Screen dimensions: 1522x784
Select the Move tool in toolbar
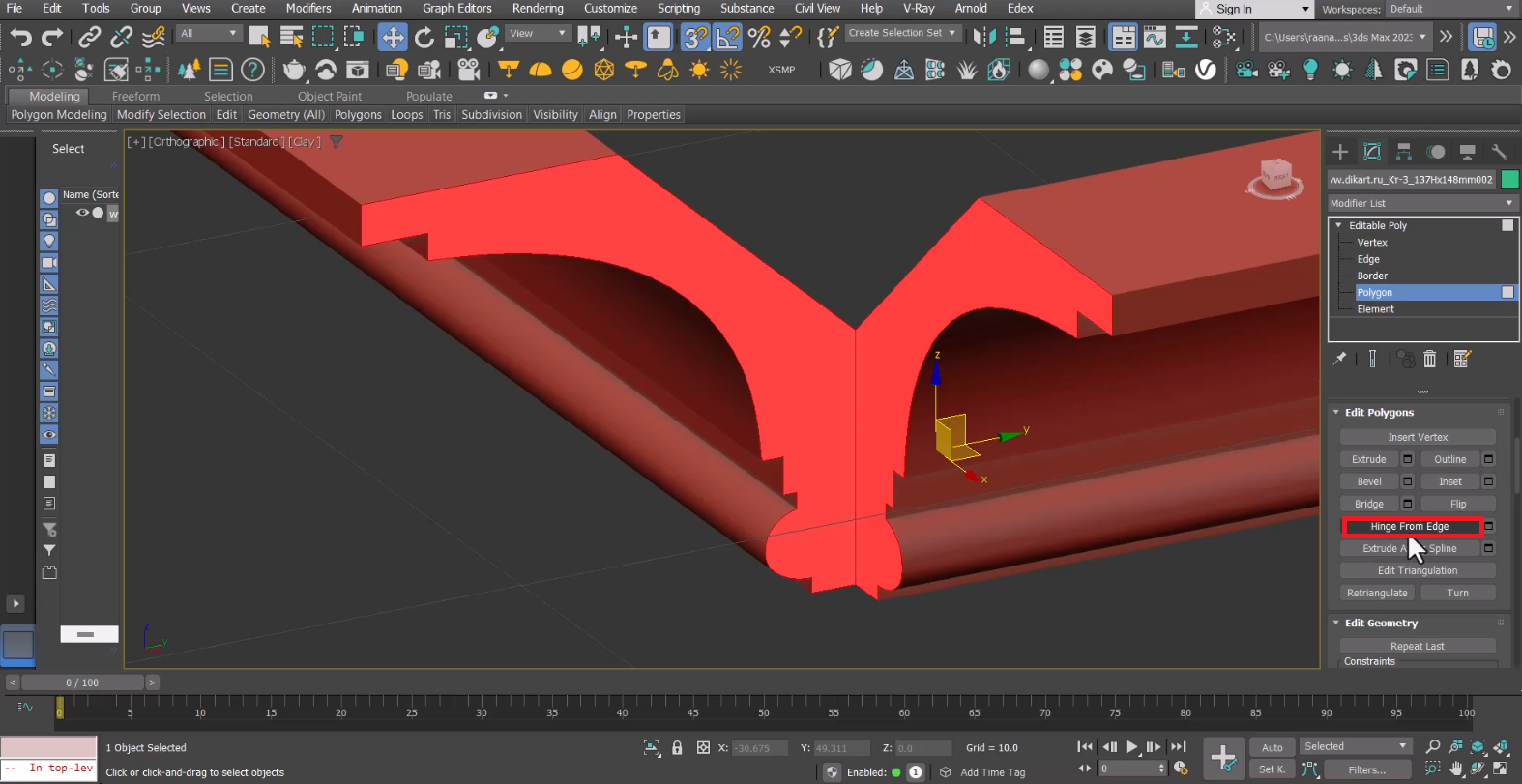pos(393,38)
